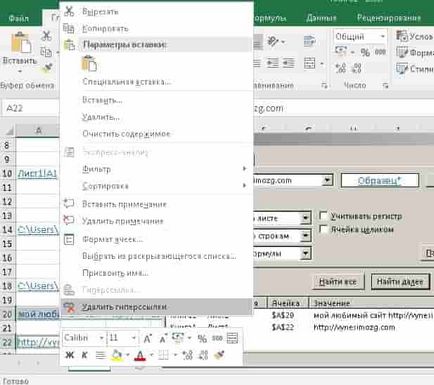Screen dimensions: 434x385
Task: Click the decrease decimal icon in ribbon
Action: coord(356,68)
